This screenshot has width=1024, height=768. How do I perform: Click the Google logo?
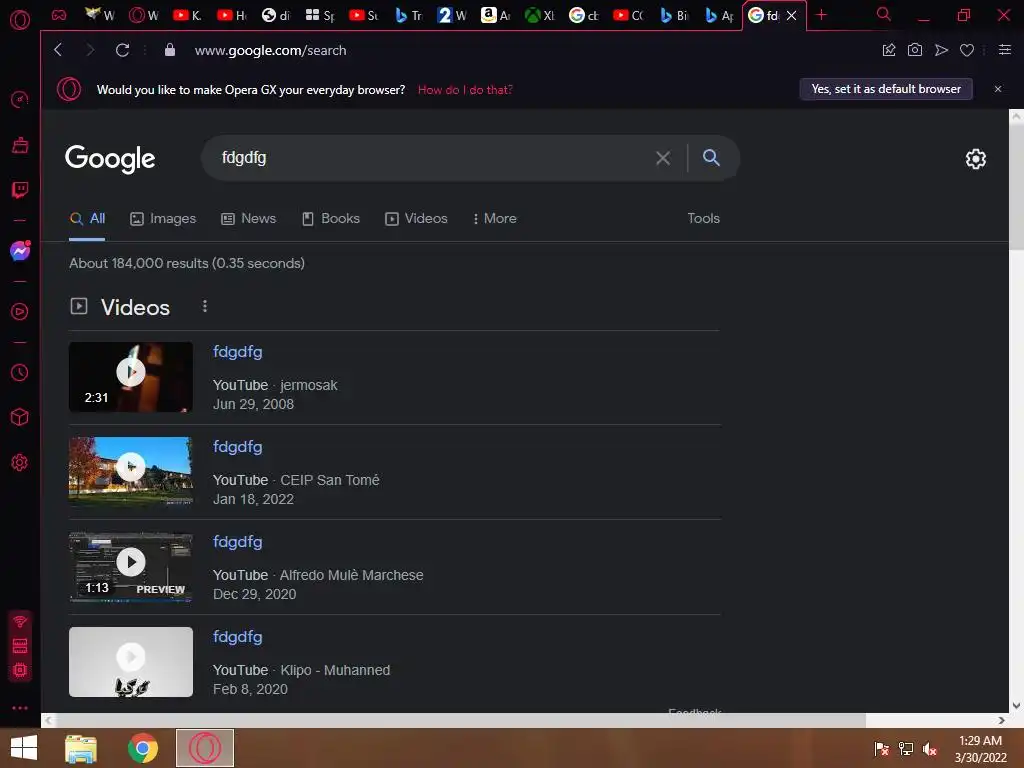(110, 159)
